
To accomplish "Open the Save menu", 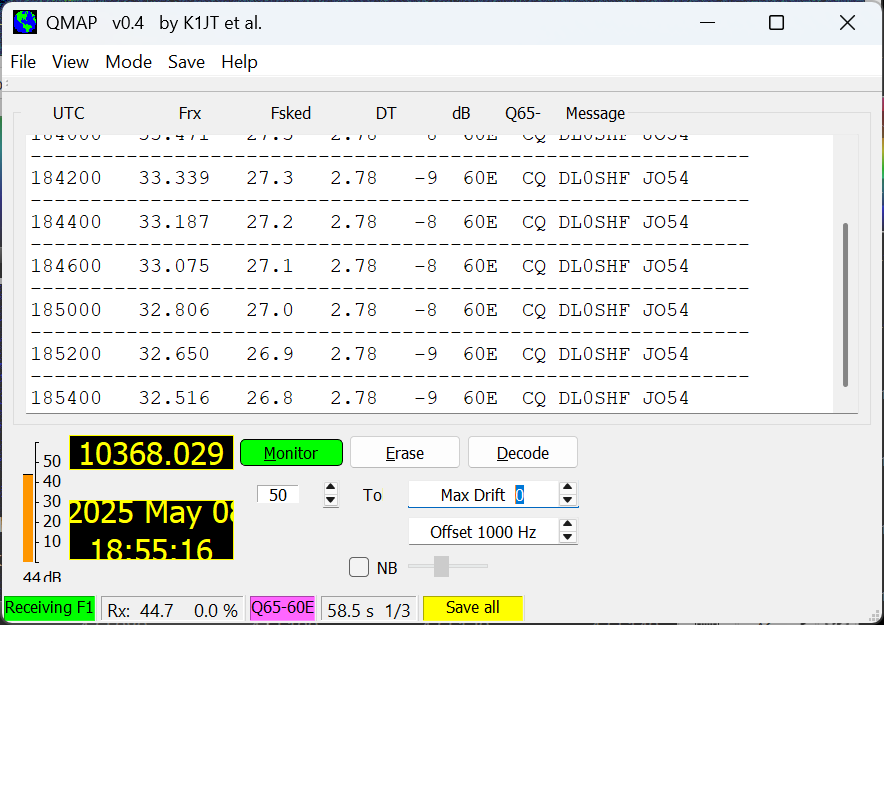I will click(x=186, y=61).
